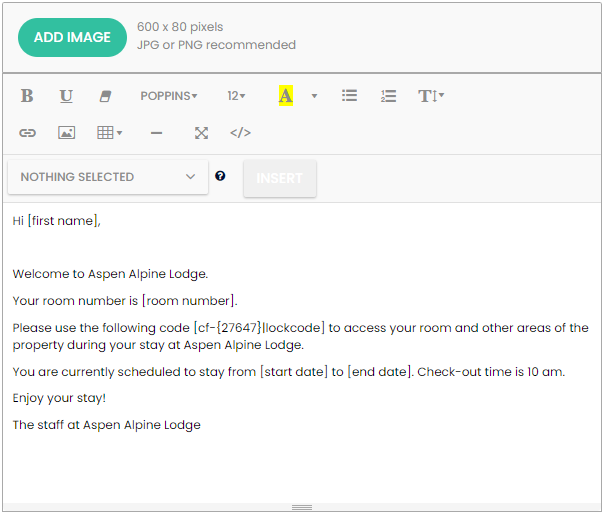
Task: Open the table insert dropdown
Action: point(109,132)
